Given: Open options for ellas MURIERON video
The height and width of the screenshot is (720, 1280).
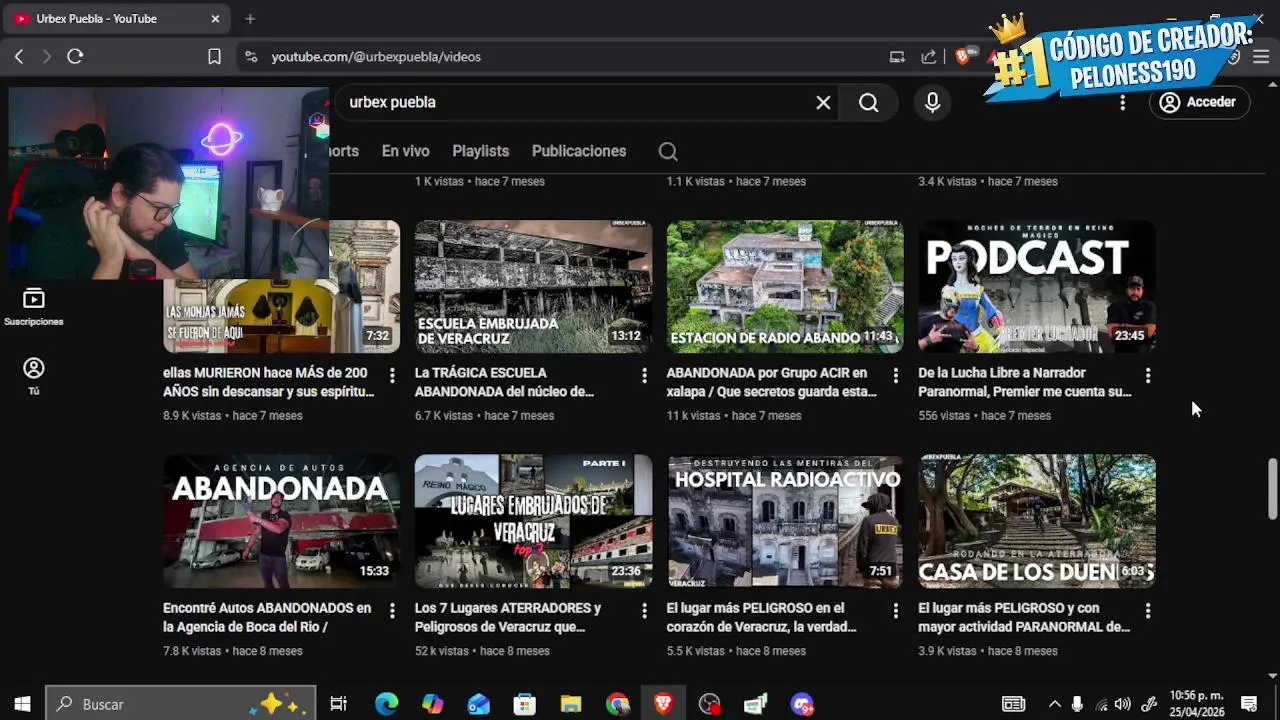Looking at the screenshot, I should click(392, 375).
